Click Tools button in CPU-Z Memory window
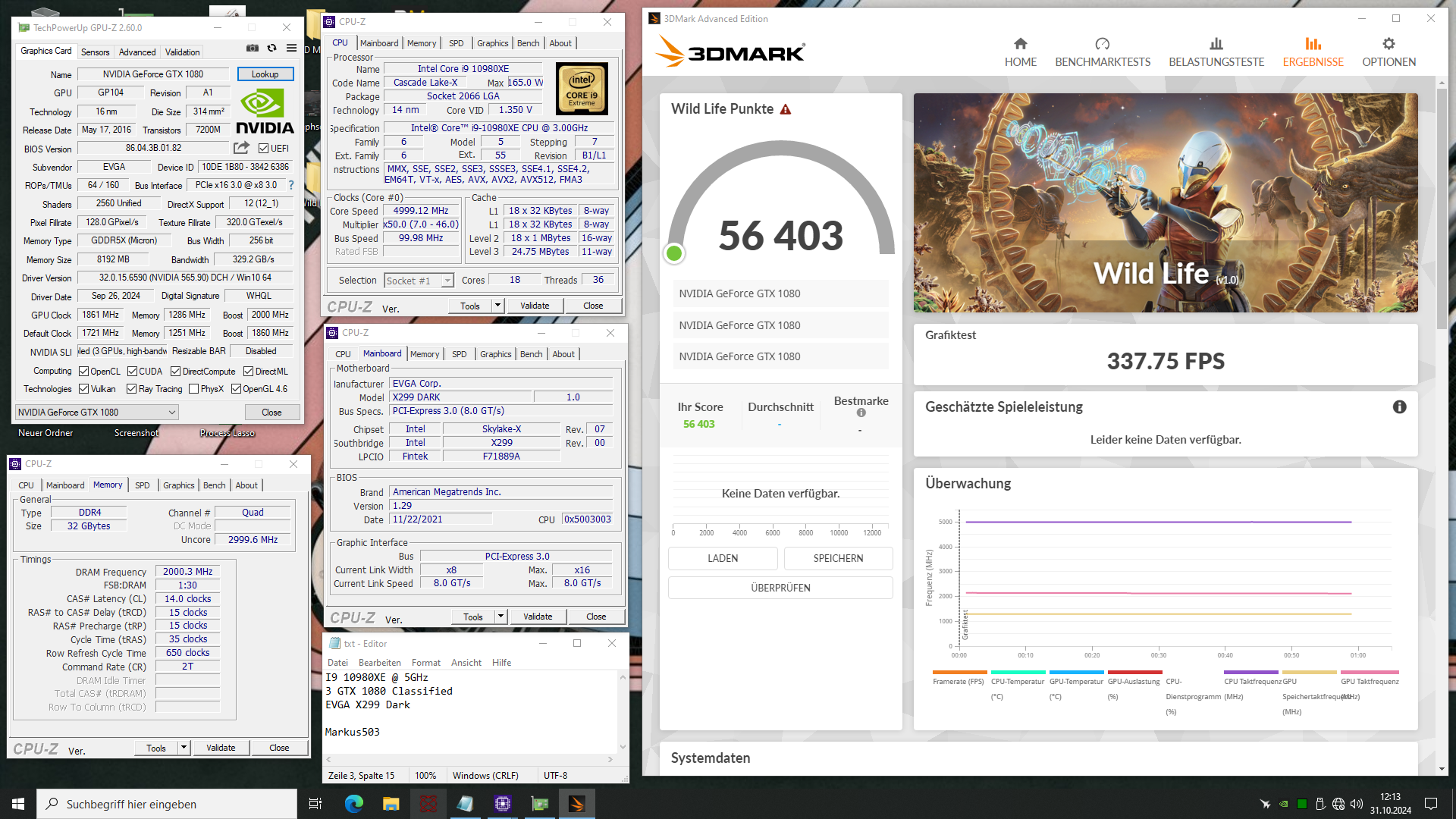1456x819 pixels. 156,748
